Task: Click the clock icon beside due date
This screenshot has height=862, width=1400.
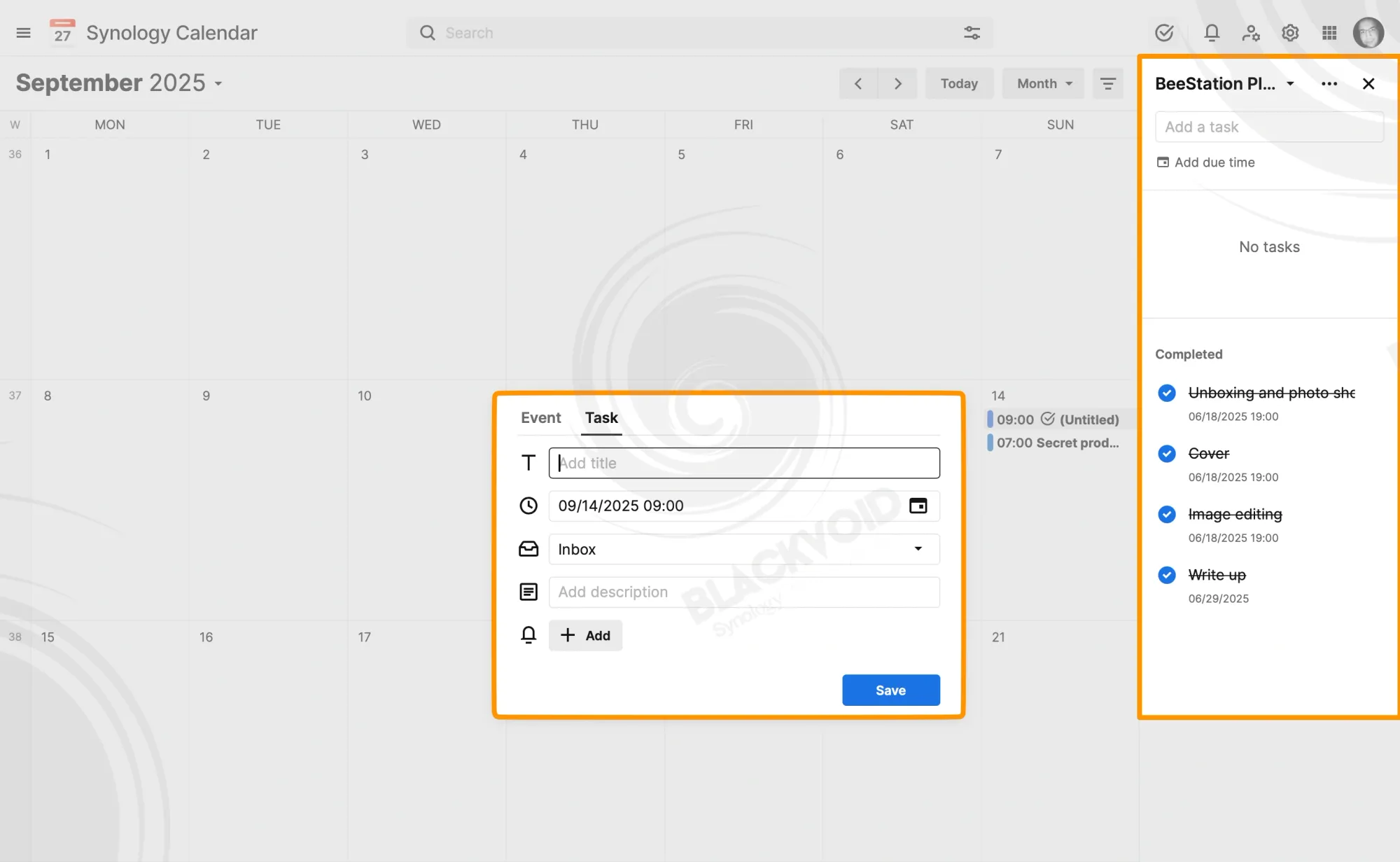Action: [528, 506]
